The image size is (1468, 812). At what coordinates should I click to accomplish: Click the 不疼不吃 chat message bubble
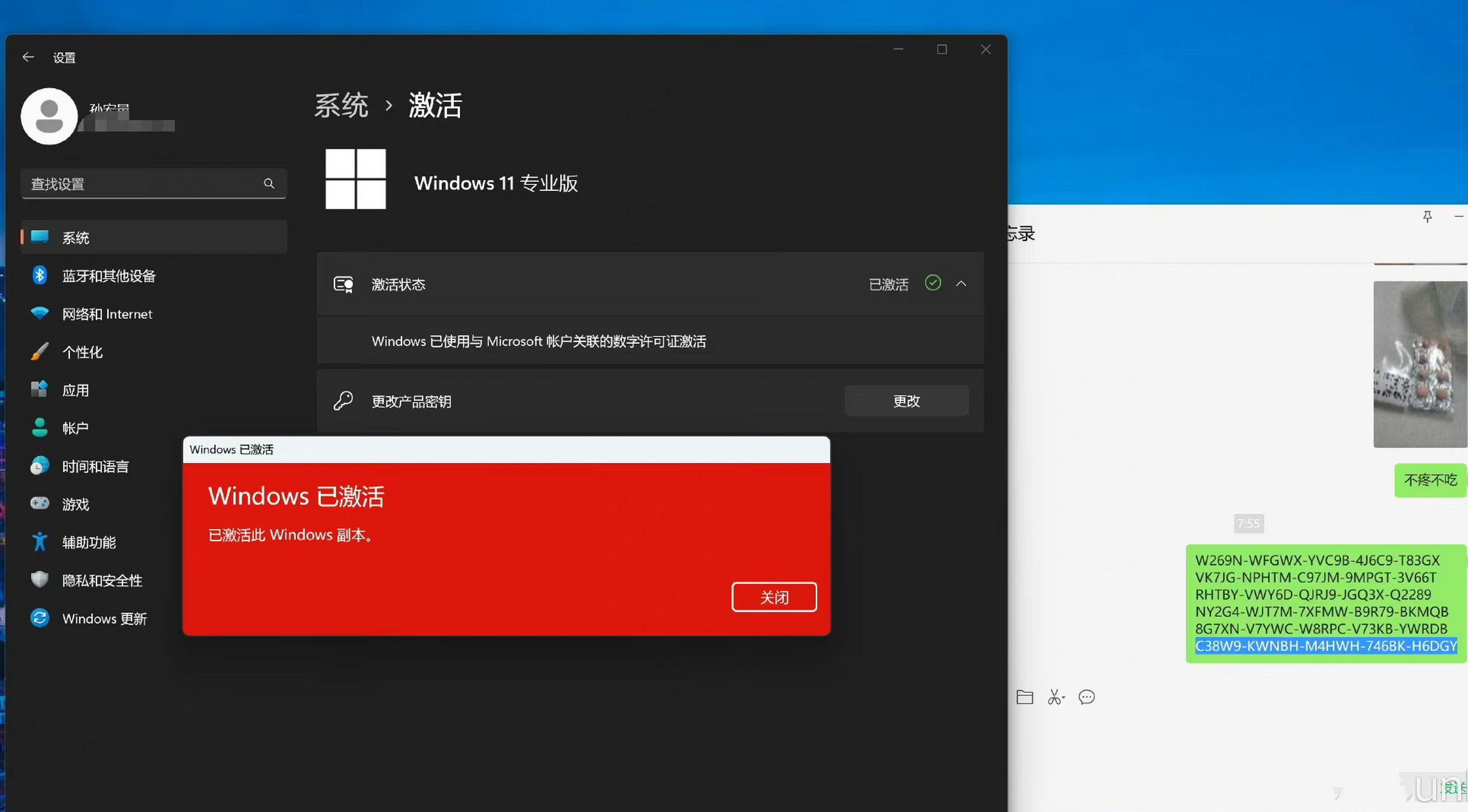pyautogui.click(x=1431, y=480)
